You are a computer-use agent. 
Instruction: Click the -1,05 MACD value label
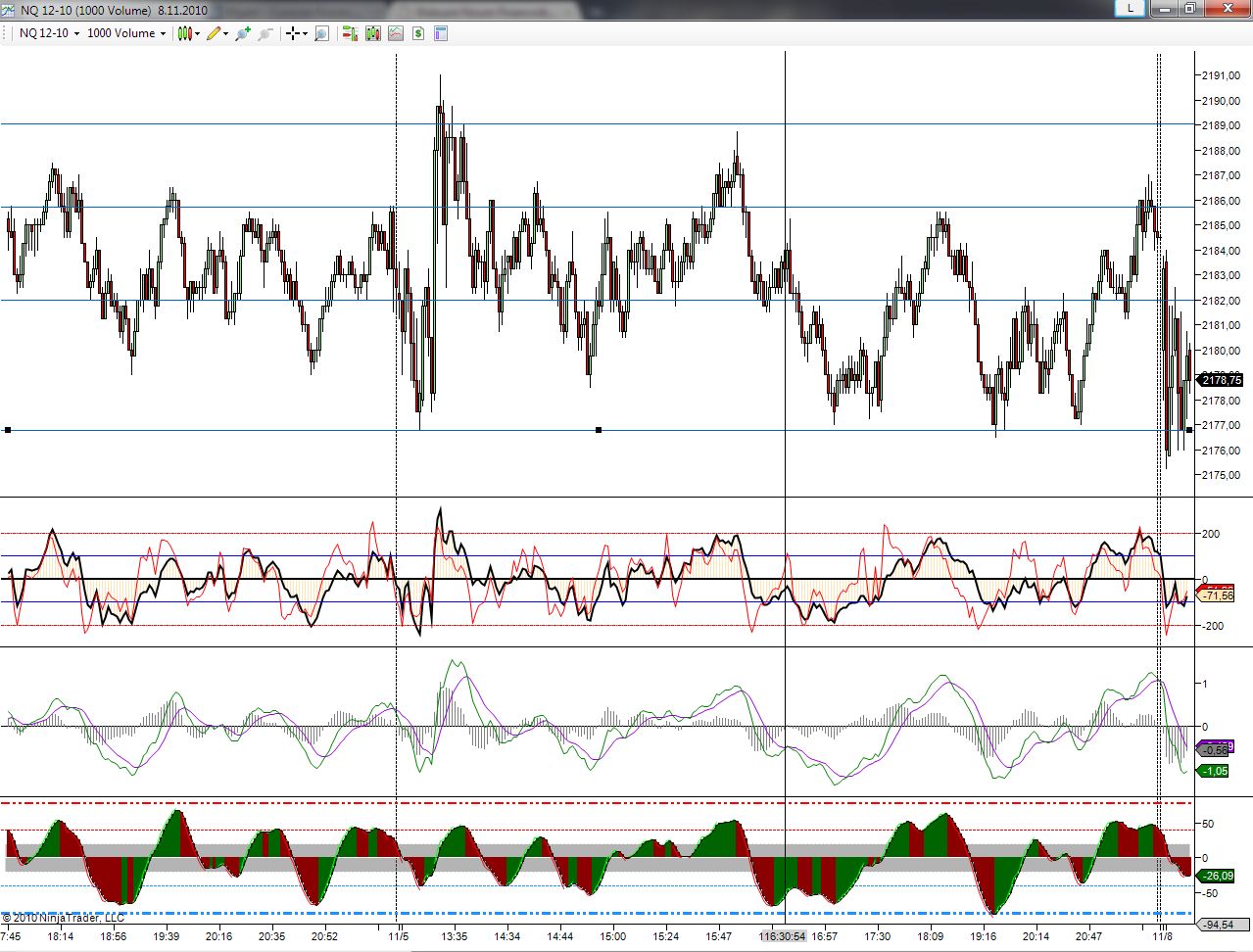1214,771
